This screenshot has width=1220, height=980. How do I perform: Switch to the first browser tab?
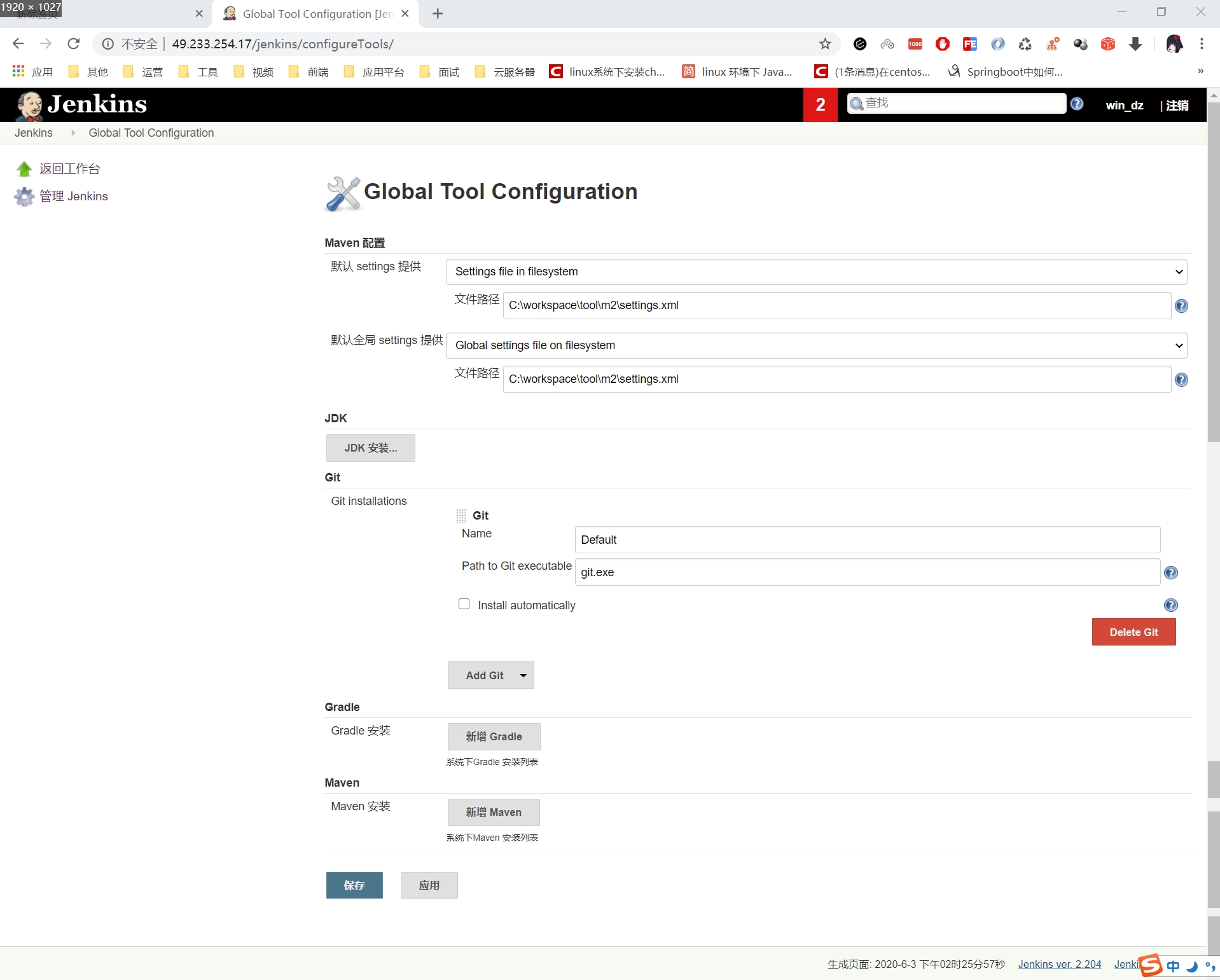tap(102, 14)
